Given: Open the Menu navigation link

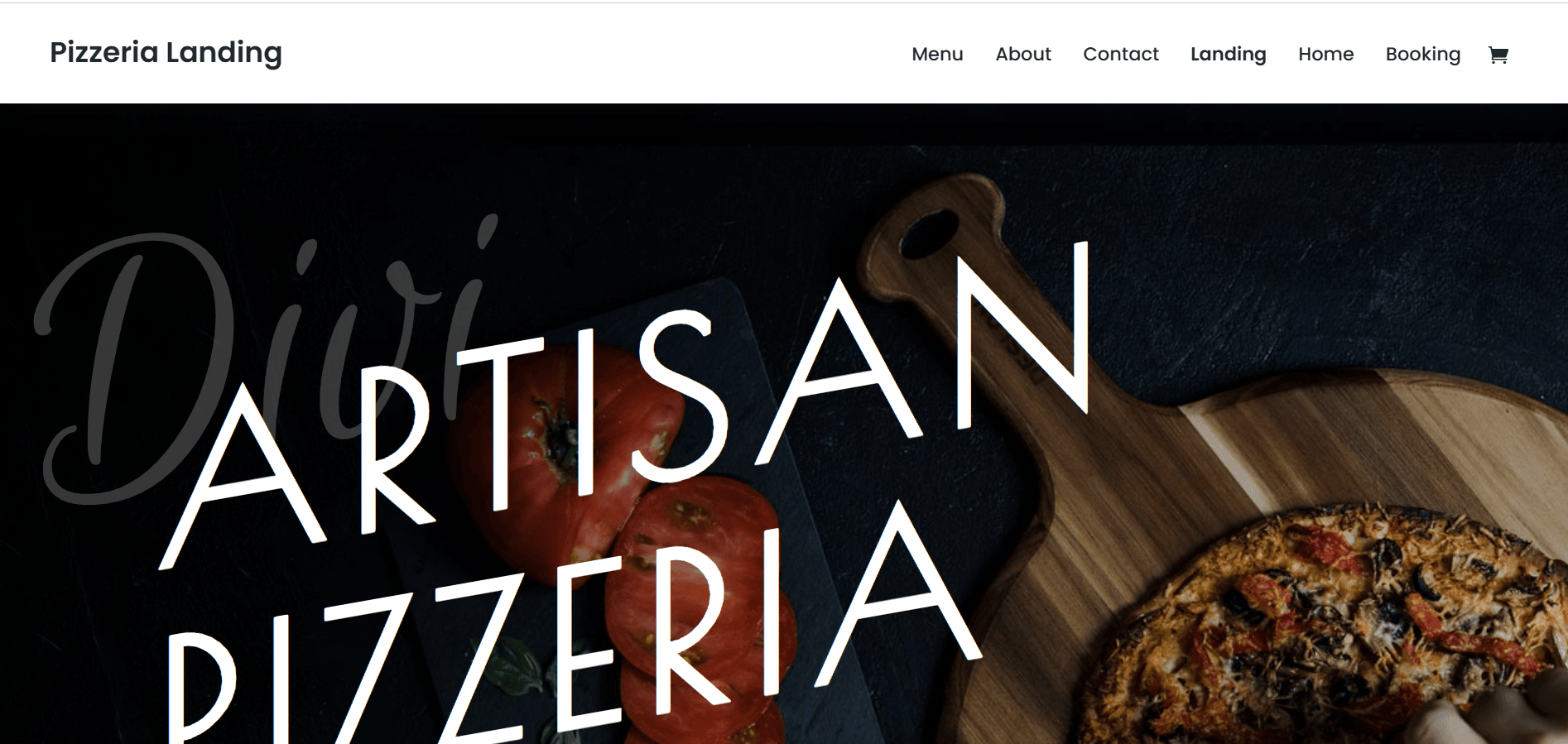Looking at the screenshot, I should point(937,54).
